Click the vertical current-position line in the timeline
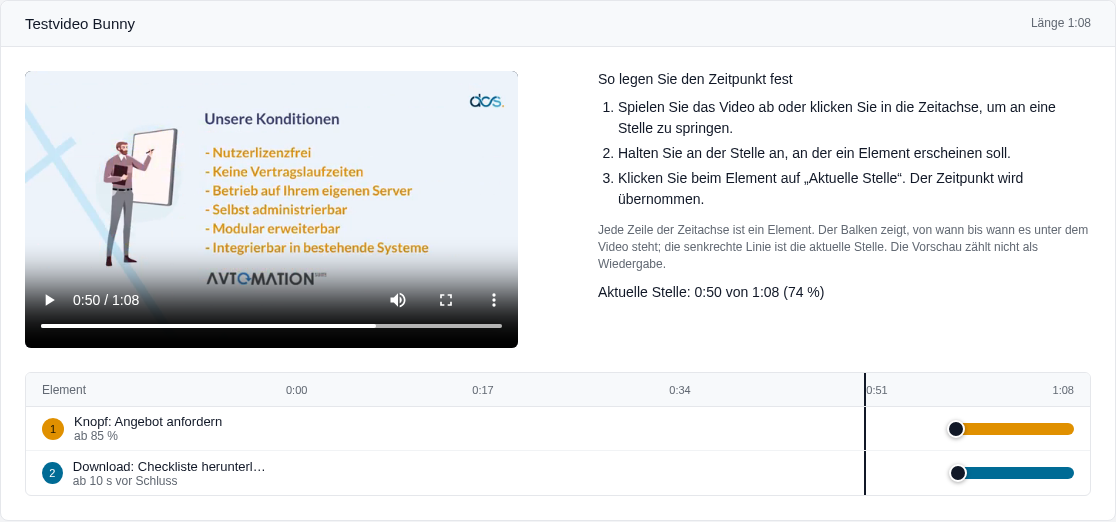 point(865,434)
